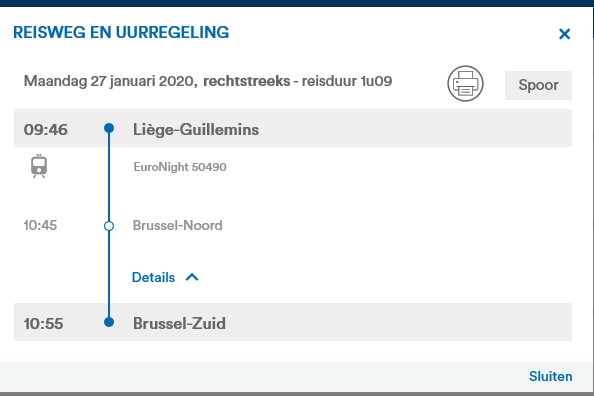Select the Brussel-Zuid arrival dot on the route

109,322
